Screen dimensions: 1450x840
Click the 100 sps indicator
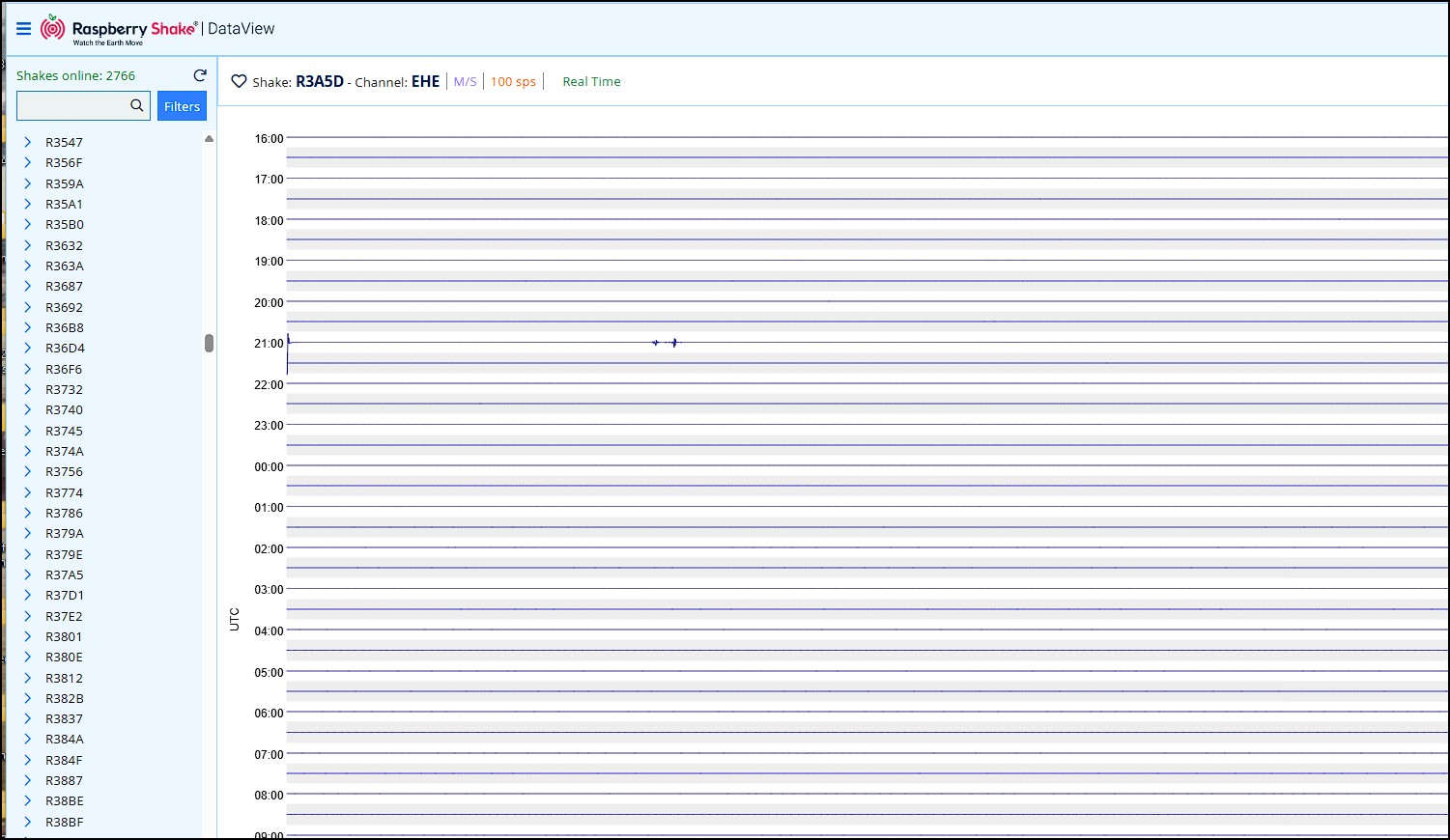pyautogui.click(x=513, y=82)
